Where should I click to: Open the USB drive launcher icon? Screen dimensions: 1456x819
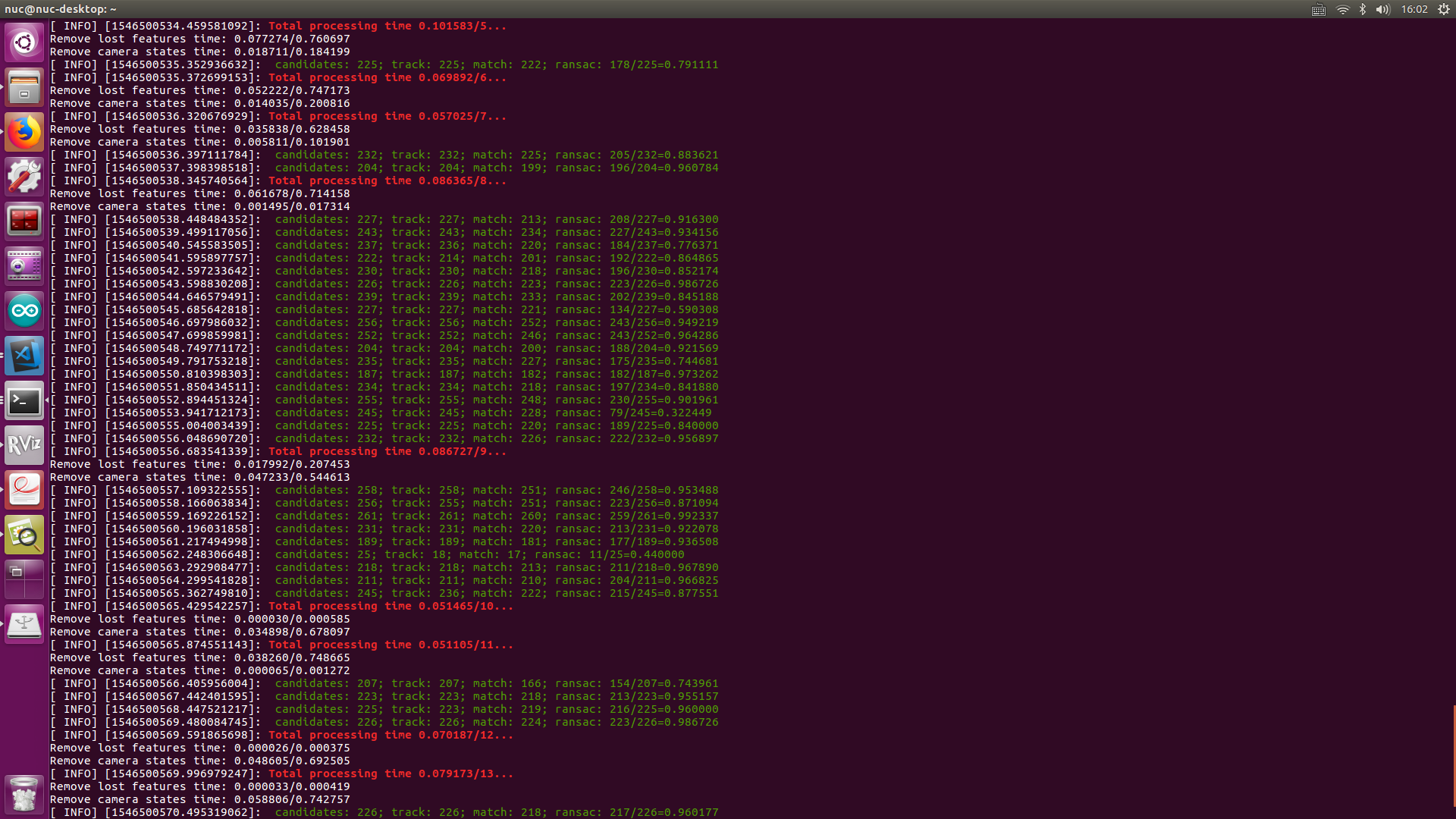[x=24, y=625]
